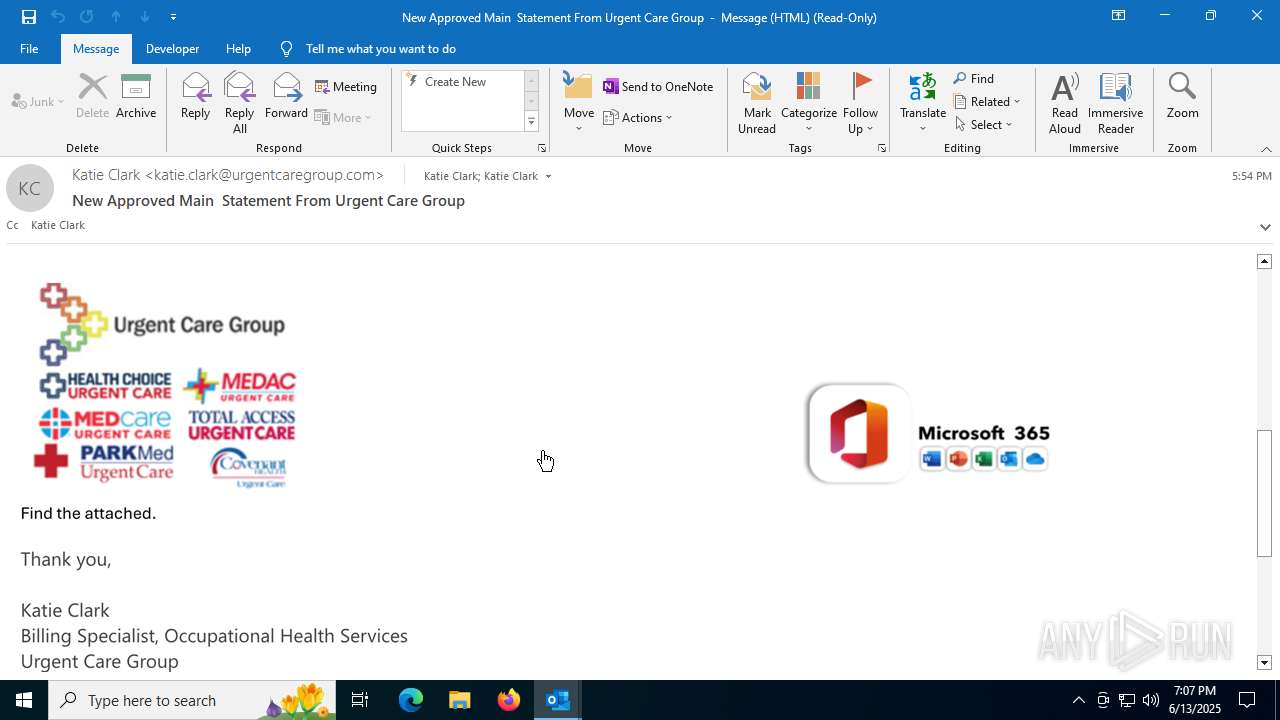Open the Quick Steps dialog launcher
1280x720 pixels.
tap(542, 148)
